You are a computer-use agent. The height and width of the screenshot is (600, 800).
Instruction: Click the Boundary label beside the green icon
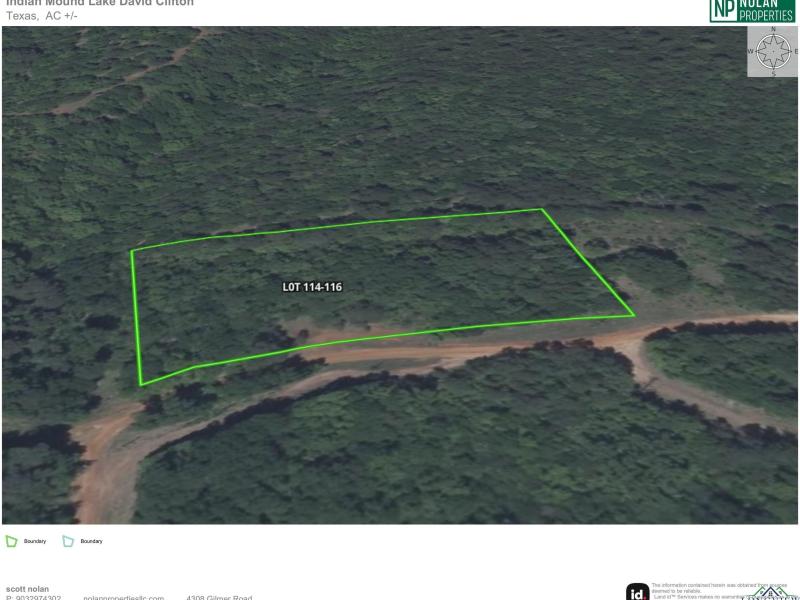[35, 541]
